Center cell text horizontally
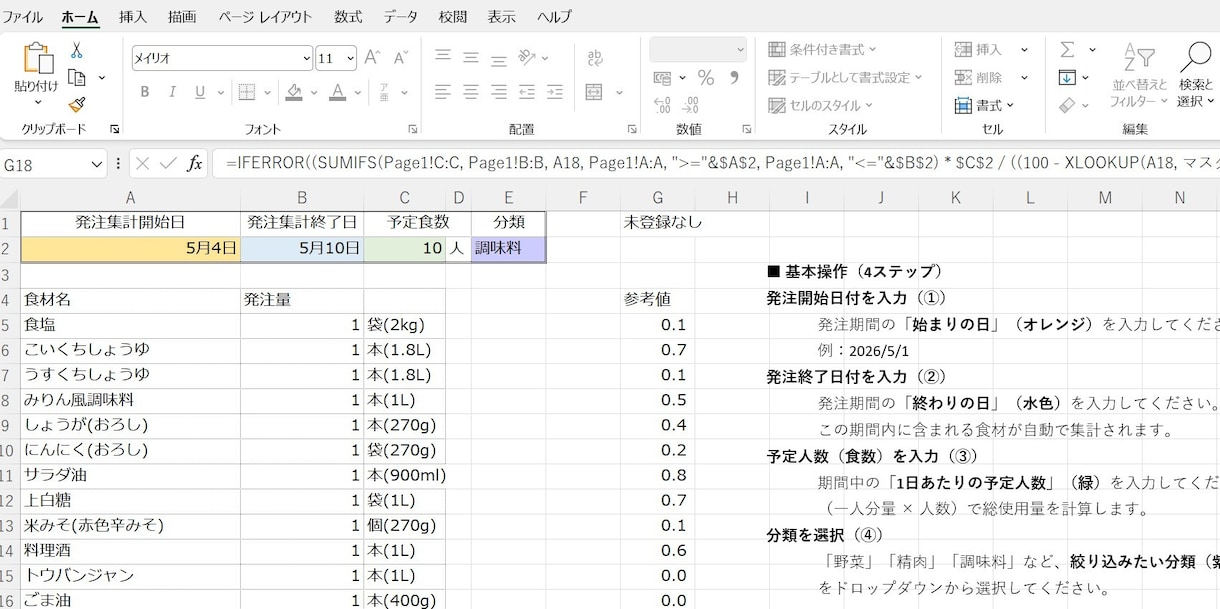 click(471, 92)
